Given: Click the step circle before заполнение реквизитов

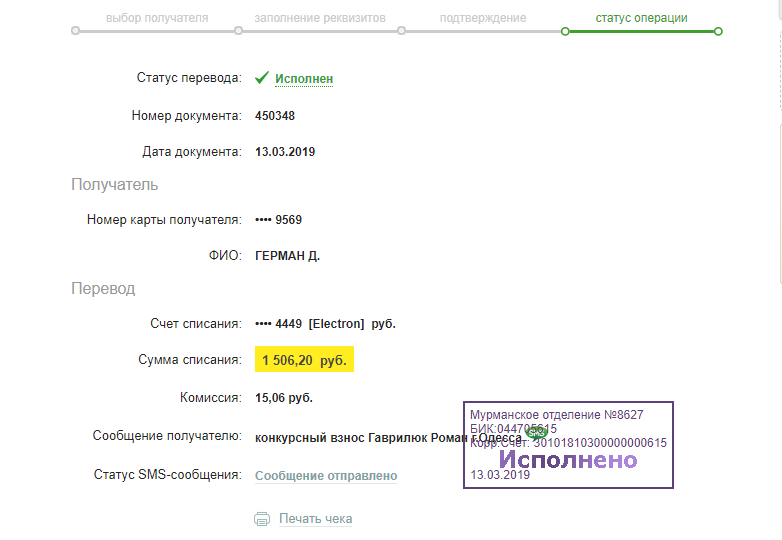Looking at the screenshot, I should click(238, 31).
